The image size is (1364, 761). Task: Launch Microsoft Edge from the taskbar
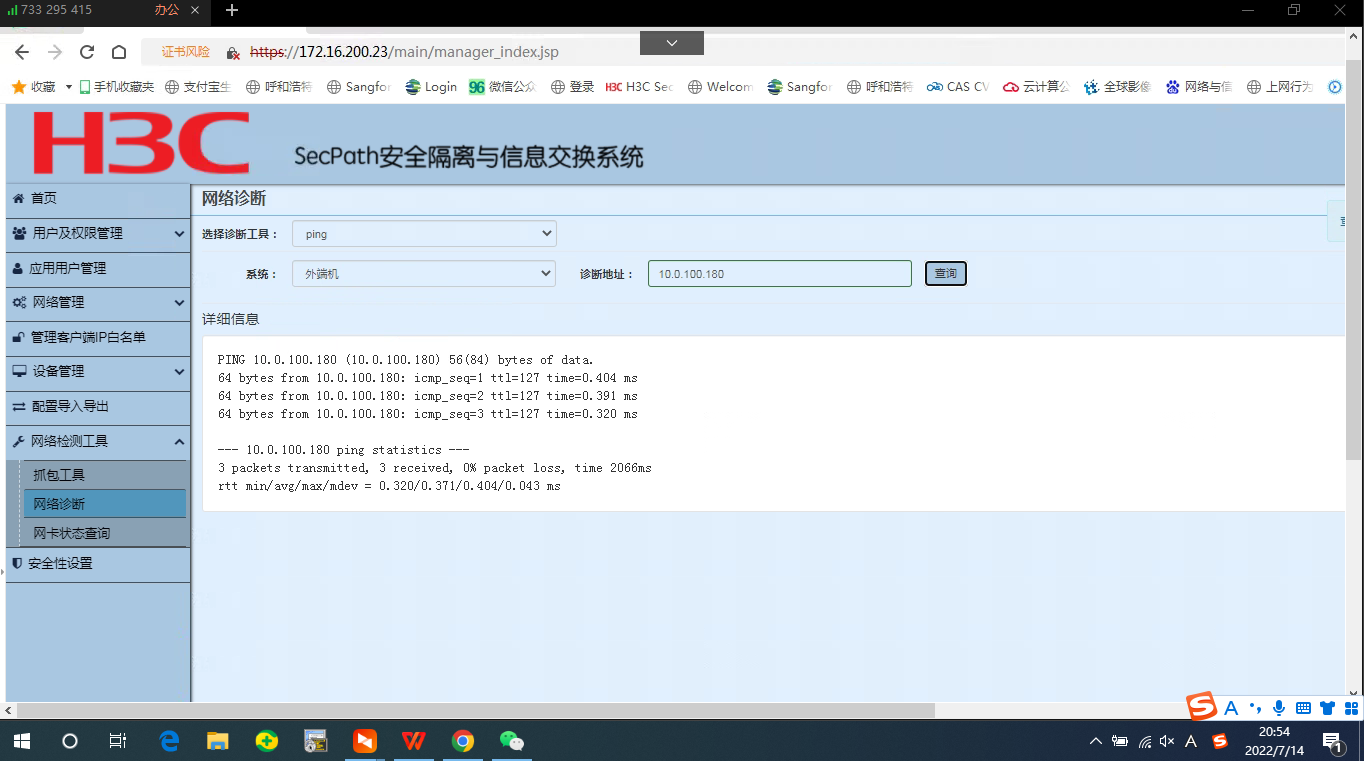click(x=169, y=741)
